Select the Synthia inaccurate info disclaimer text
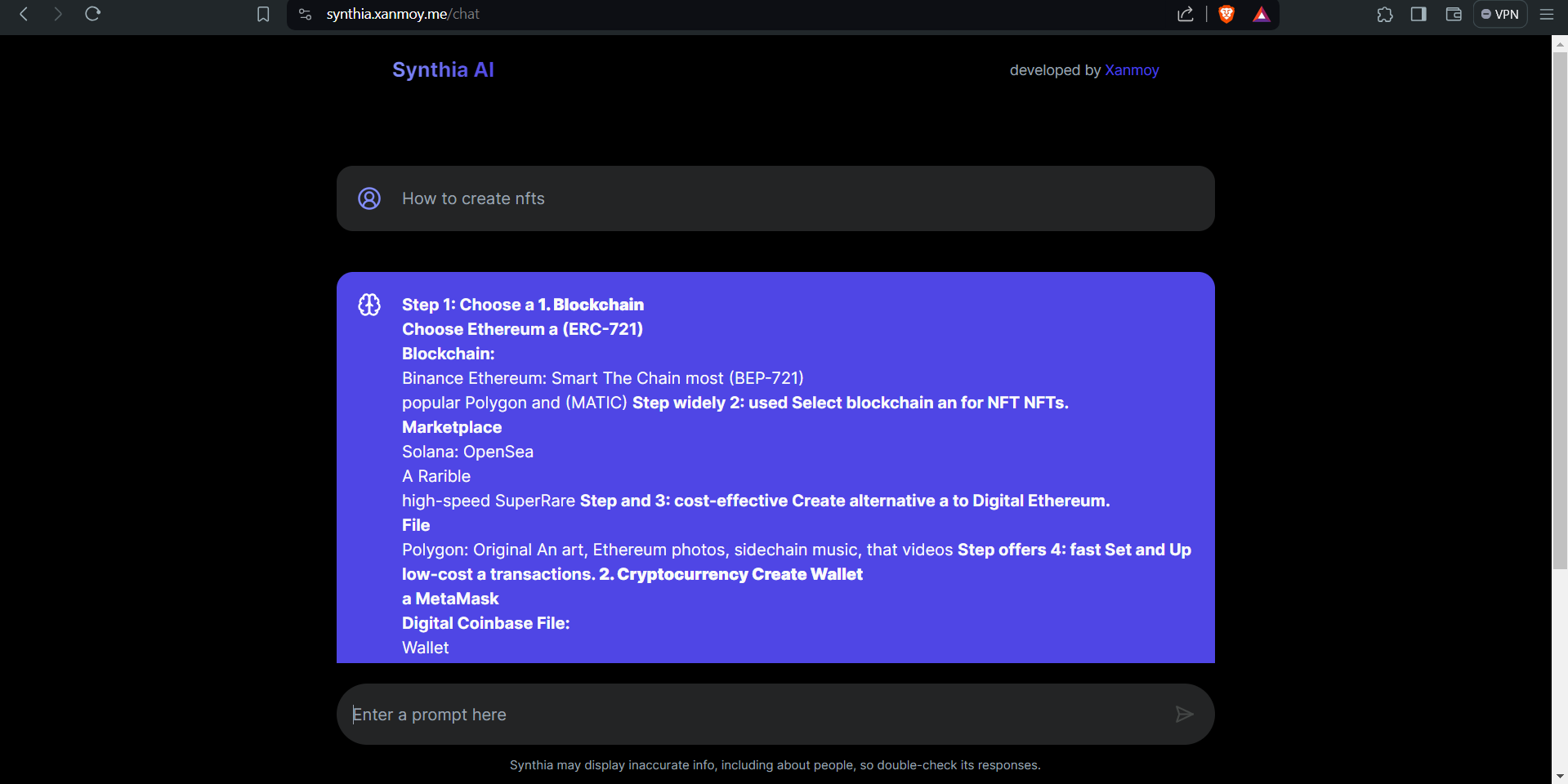This screenshot has width=1568, height=784. pos(775,765)
